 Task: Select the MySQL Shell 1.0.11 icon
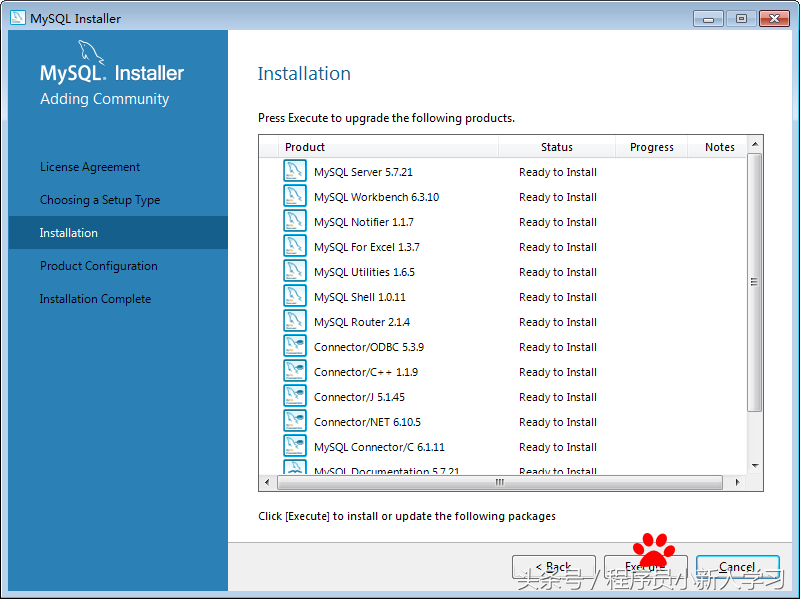[x=294, y=295]
